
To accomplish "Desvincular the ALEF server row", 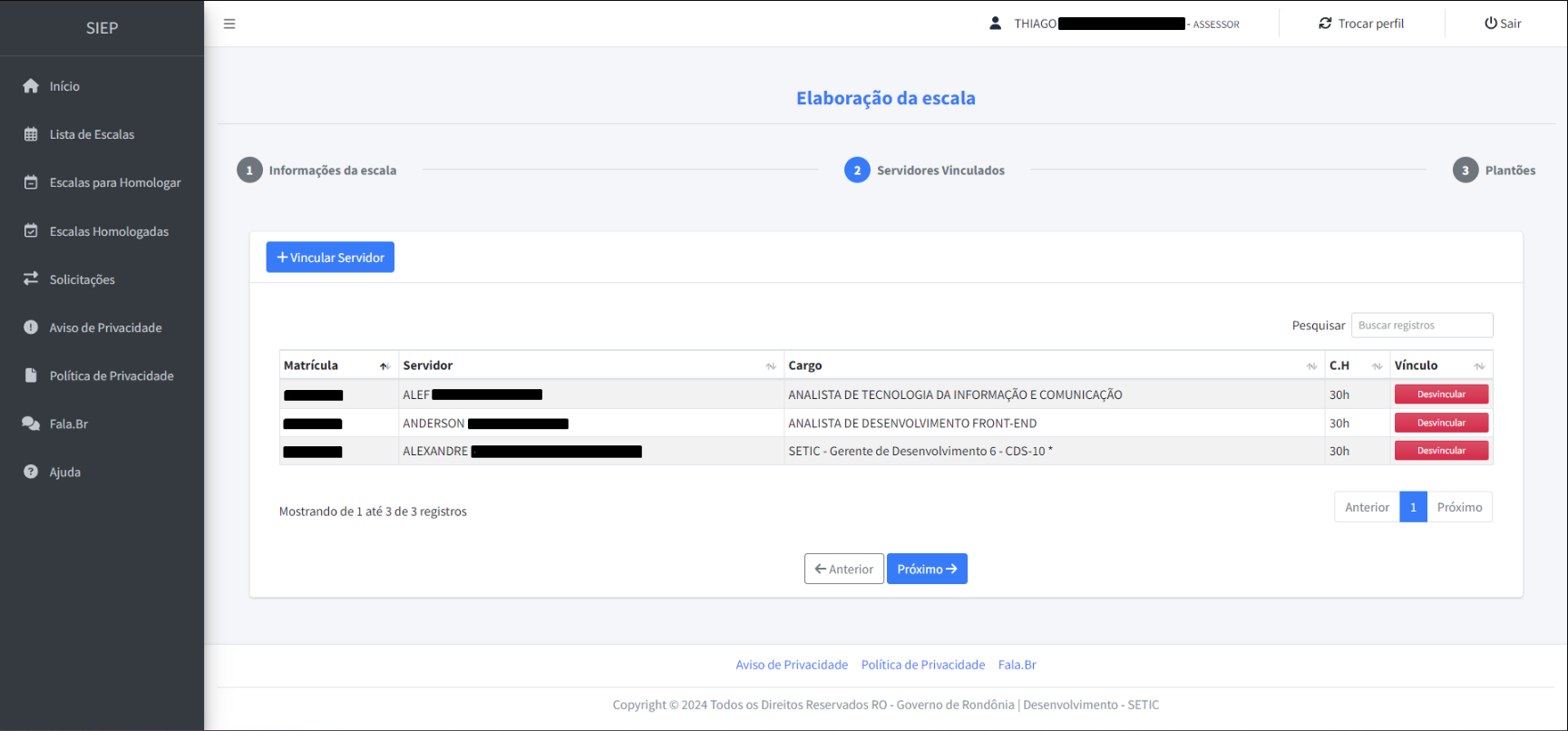I will click(x=1441, y=395).
